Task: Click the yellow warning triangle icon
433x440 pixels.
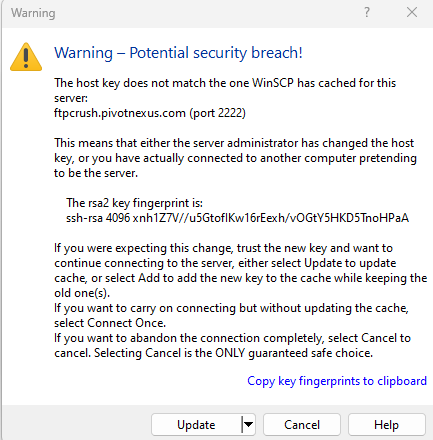Action: (x=26, y=57)
